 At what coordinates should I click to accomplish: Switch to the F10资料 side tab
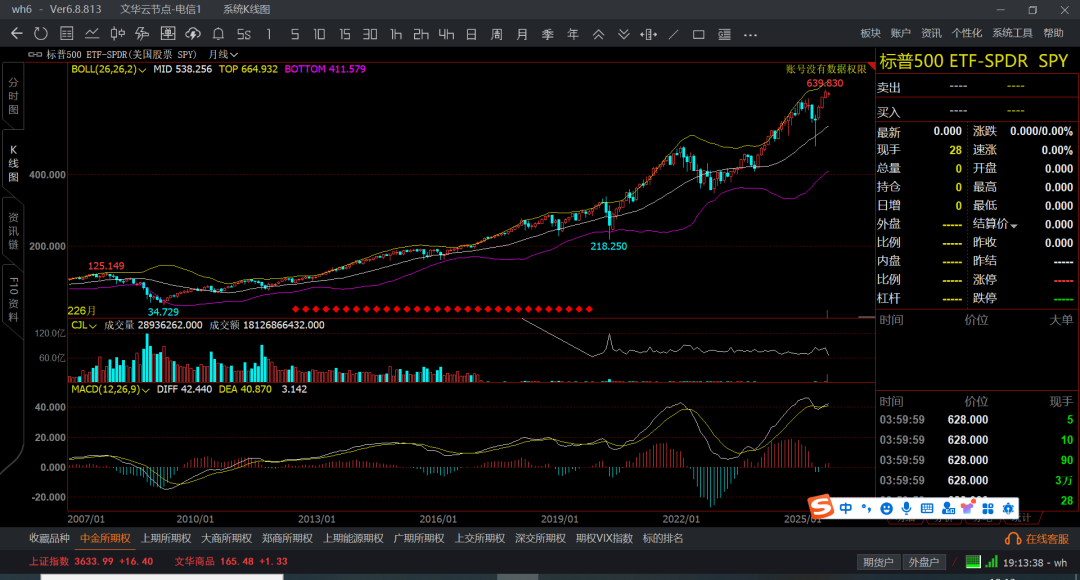pyautogui.click(x=13, y=299)
